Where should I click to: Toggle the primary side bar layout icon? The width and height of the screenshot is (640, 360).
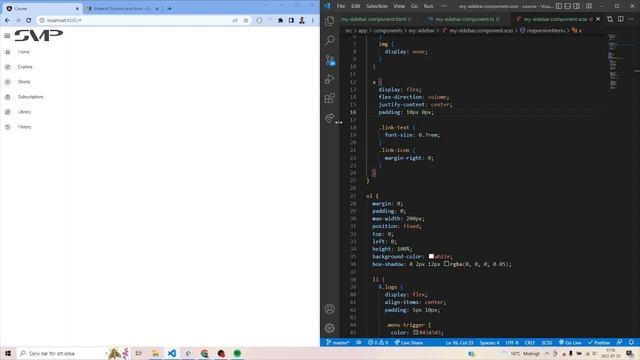click(x=559, y=6)
